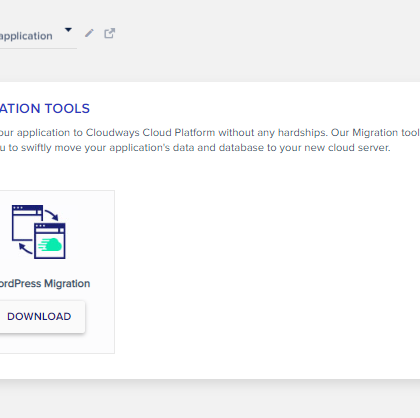Image resolution: width=420 pixels, height=418 pixels.
Task: Click the front browser window in graphic
Action: (50, 241)
